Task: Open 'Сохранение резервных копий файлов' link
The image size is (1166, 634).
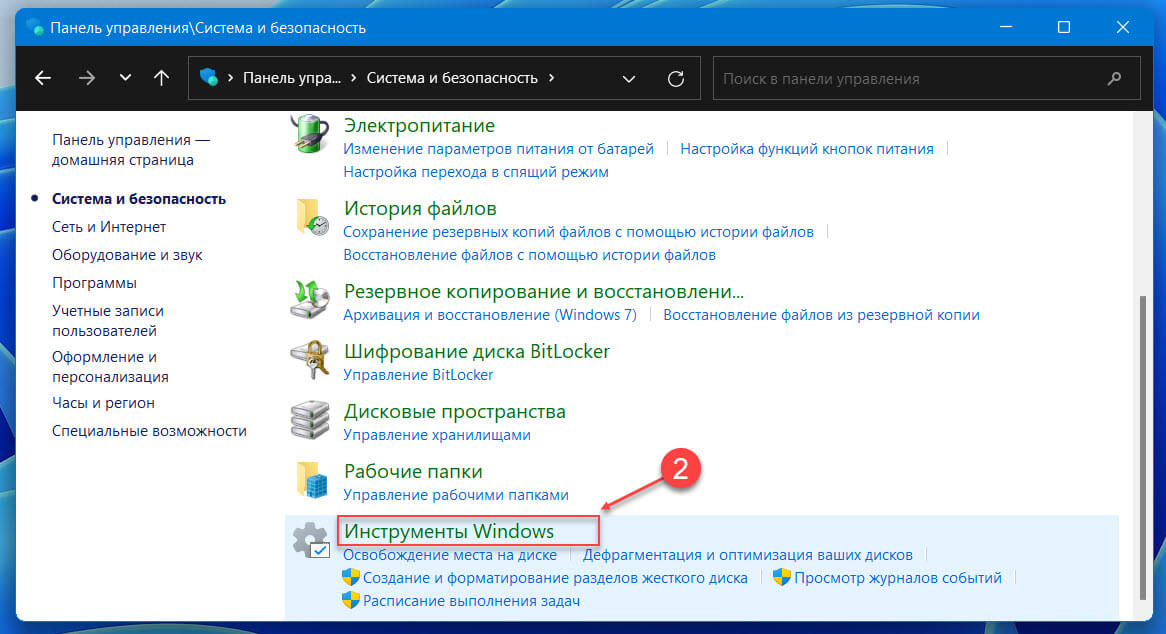Action: [x=579, y=232]
